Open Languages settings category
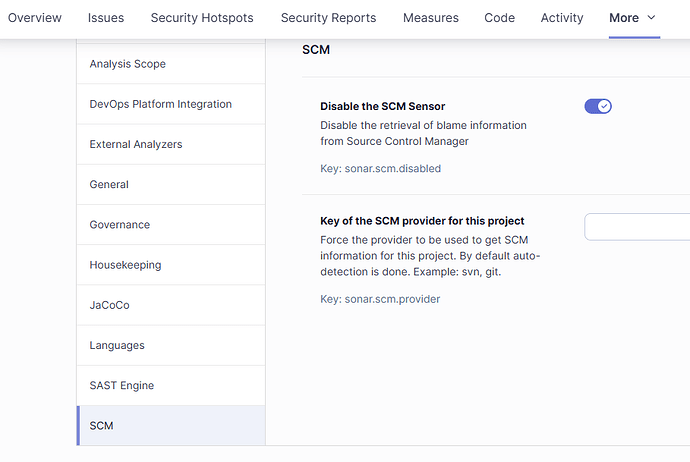690x462 pixels. pyautogui.click(x=171, y=345)
